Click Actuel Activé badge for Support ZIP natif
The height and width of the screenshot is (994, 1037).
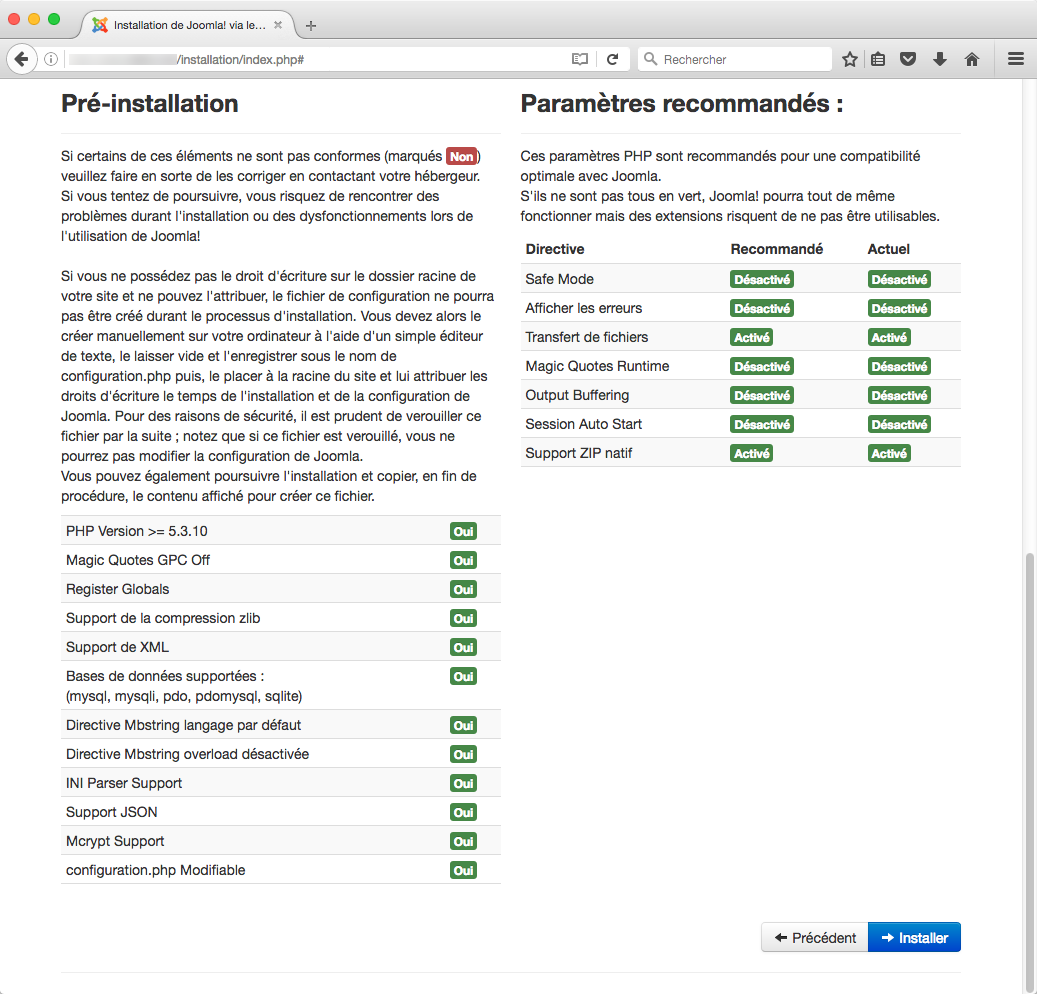pos(889,454)
